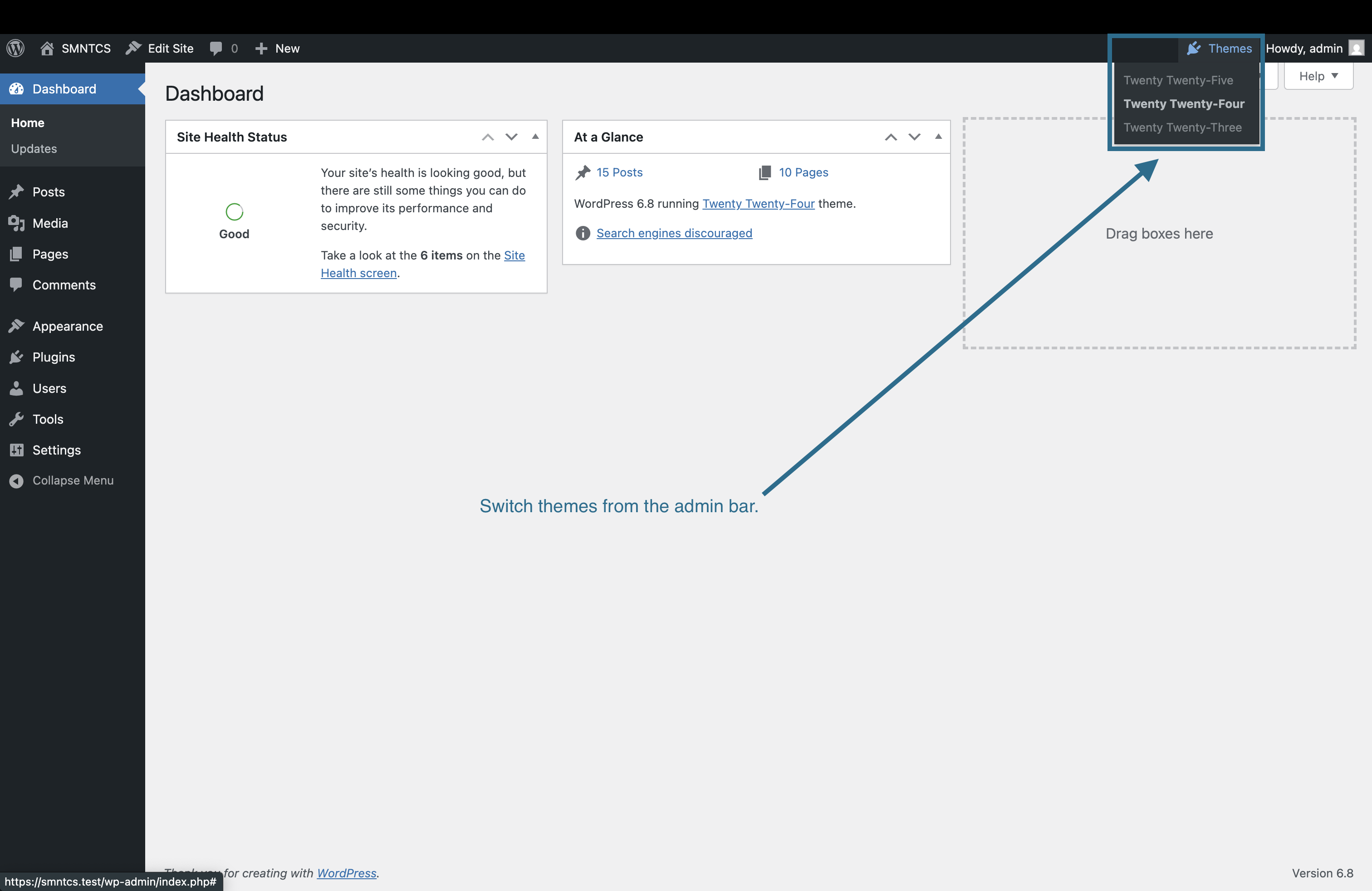Click the Collapse Menu text
The height and width of the screenshot is (891, 1372).
(x=73, y=480)
